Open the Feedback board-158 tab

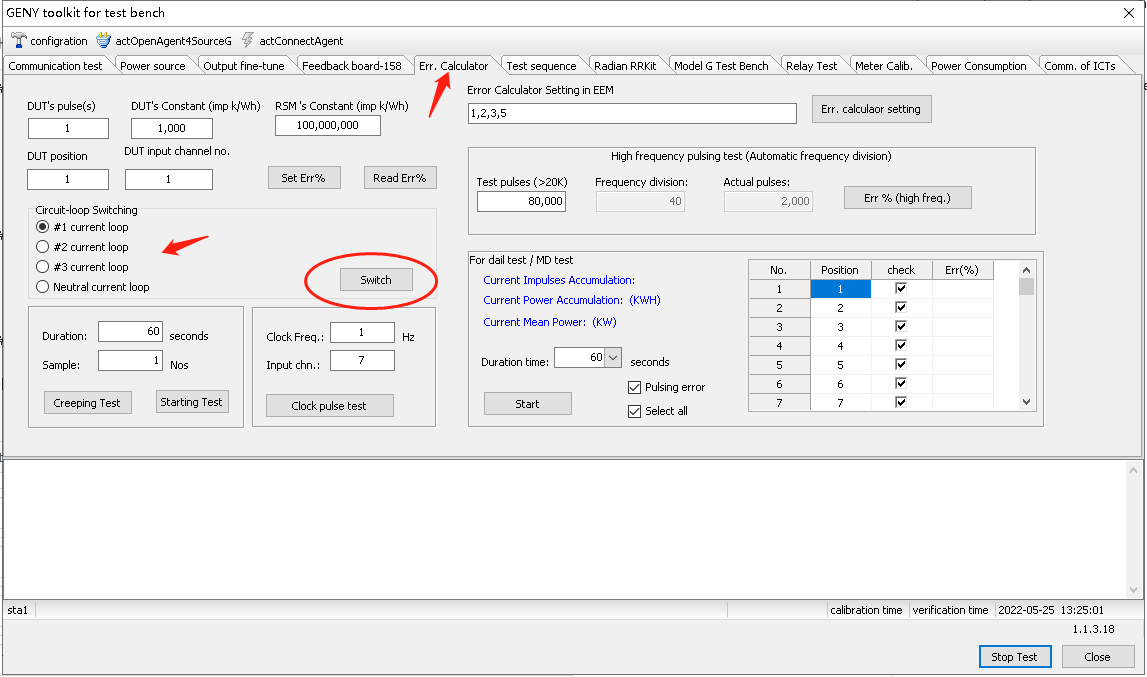click(x=352, y=66)
